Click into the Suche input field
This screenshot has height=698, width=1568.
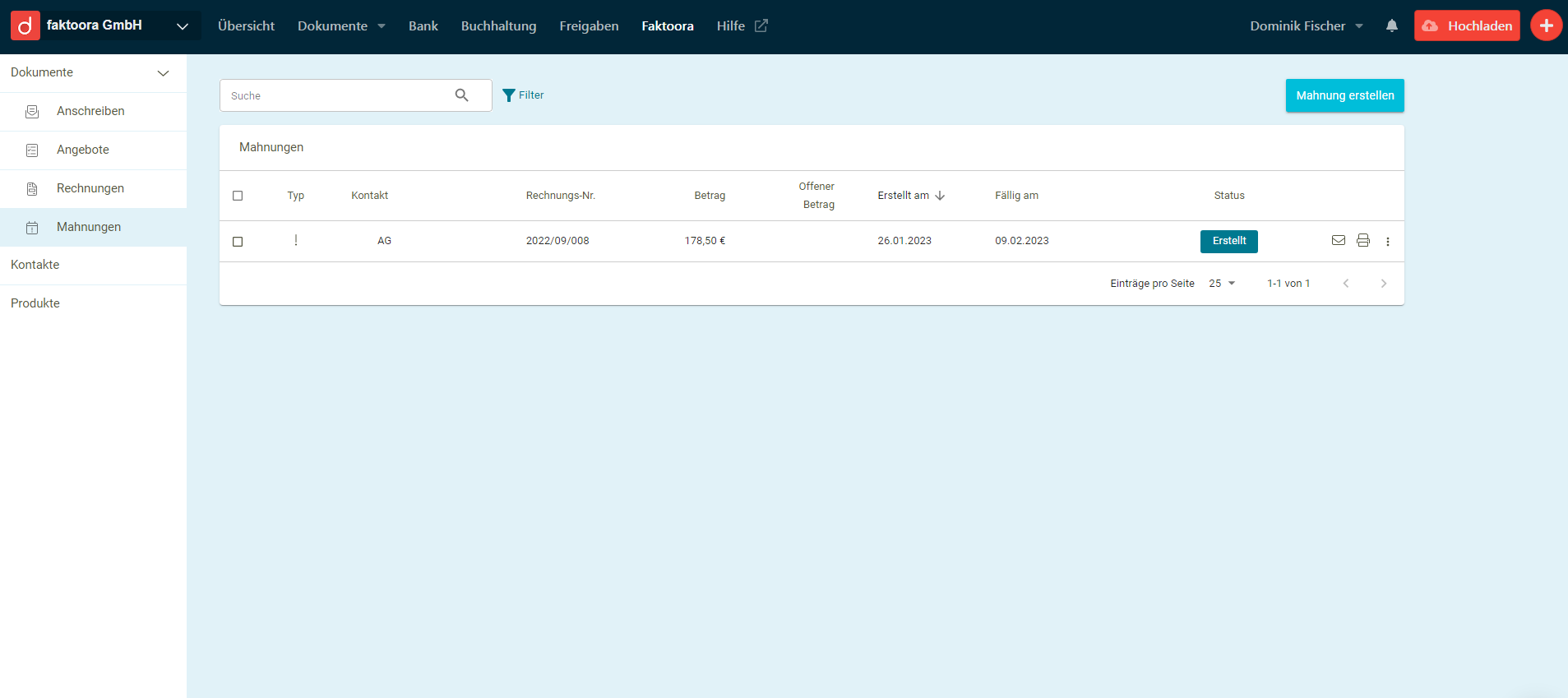[337, 96]
